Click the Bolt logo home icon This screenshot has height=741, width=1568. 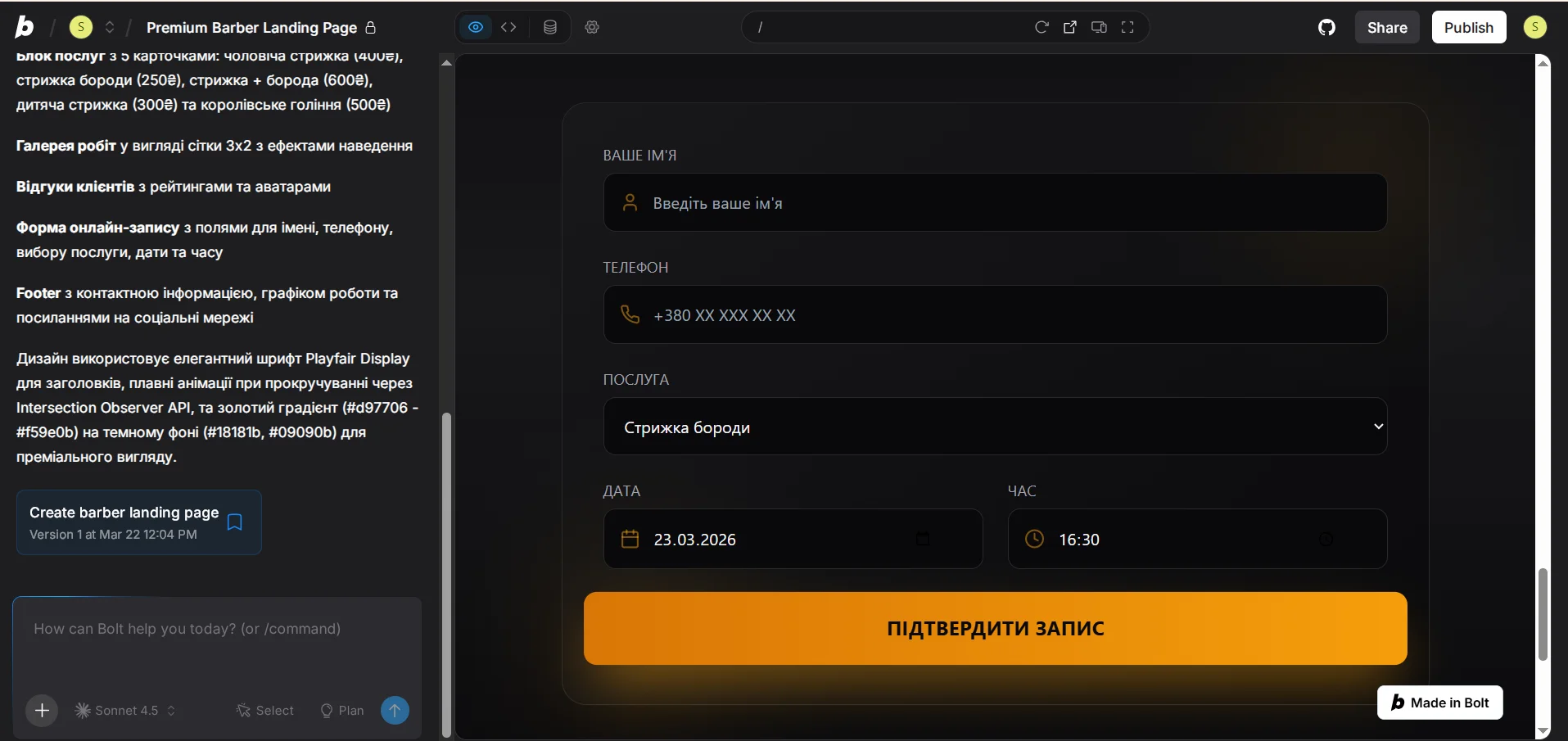[x=25, y=27]
